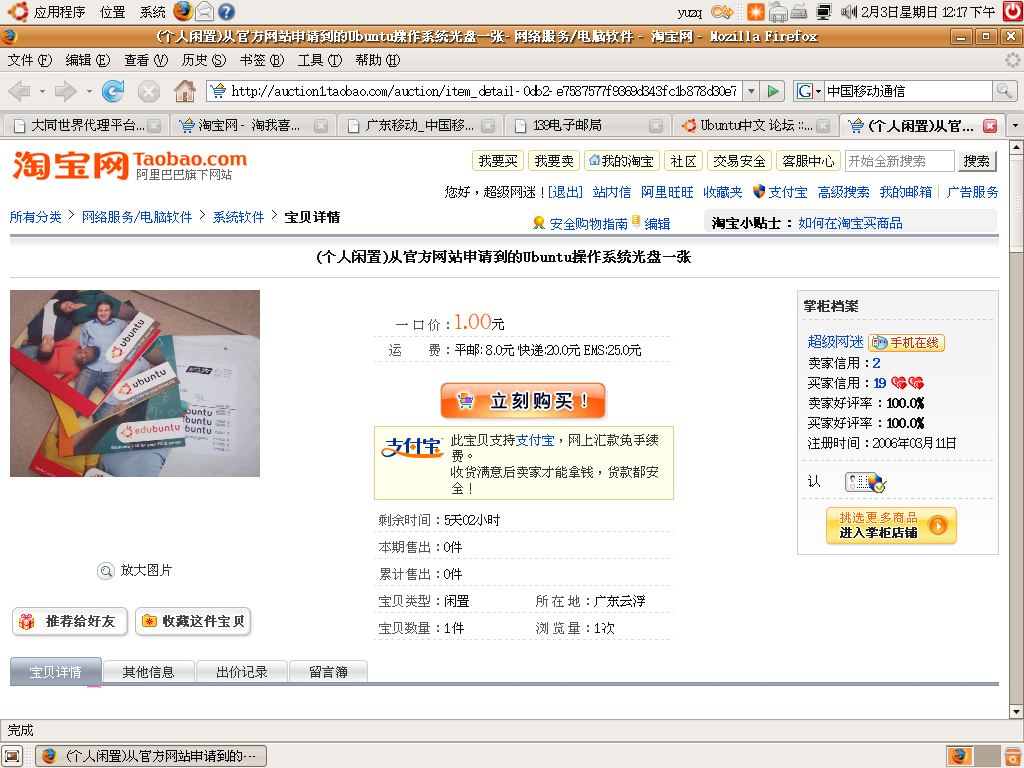Open the mail launcher in top panel
The height and width of the screenshot is (768, 1024).
[204, 11]
